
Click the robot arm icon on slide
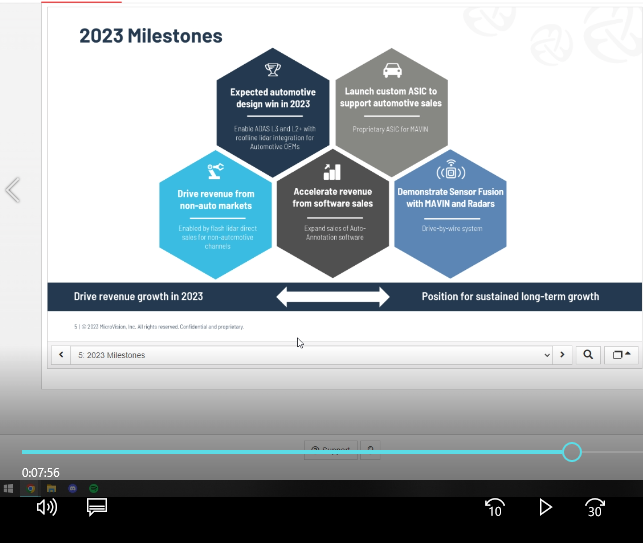coord(215,171)
